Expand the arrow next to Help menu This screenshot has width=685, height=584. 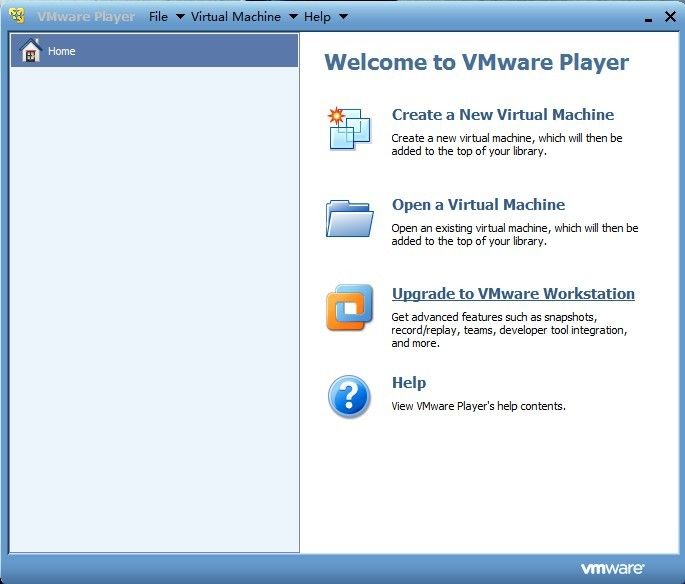pos(343,17)
